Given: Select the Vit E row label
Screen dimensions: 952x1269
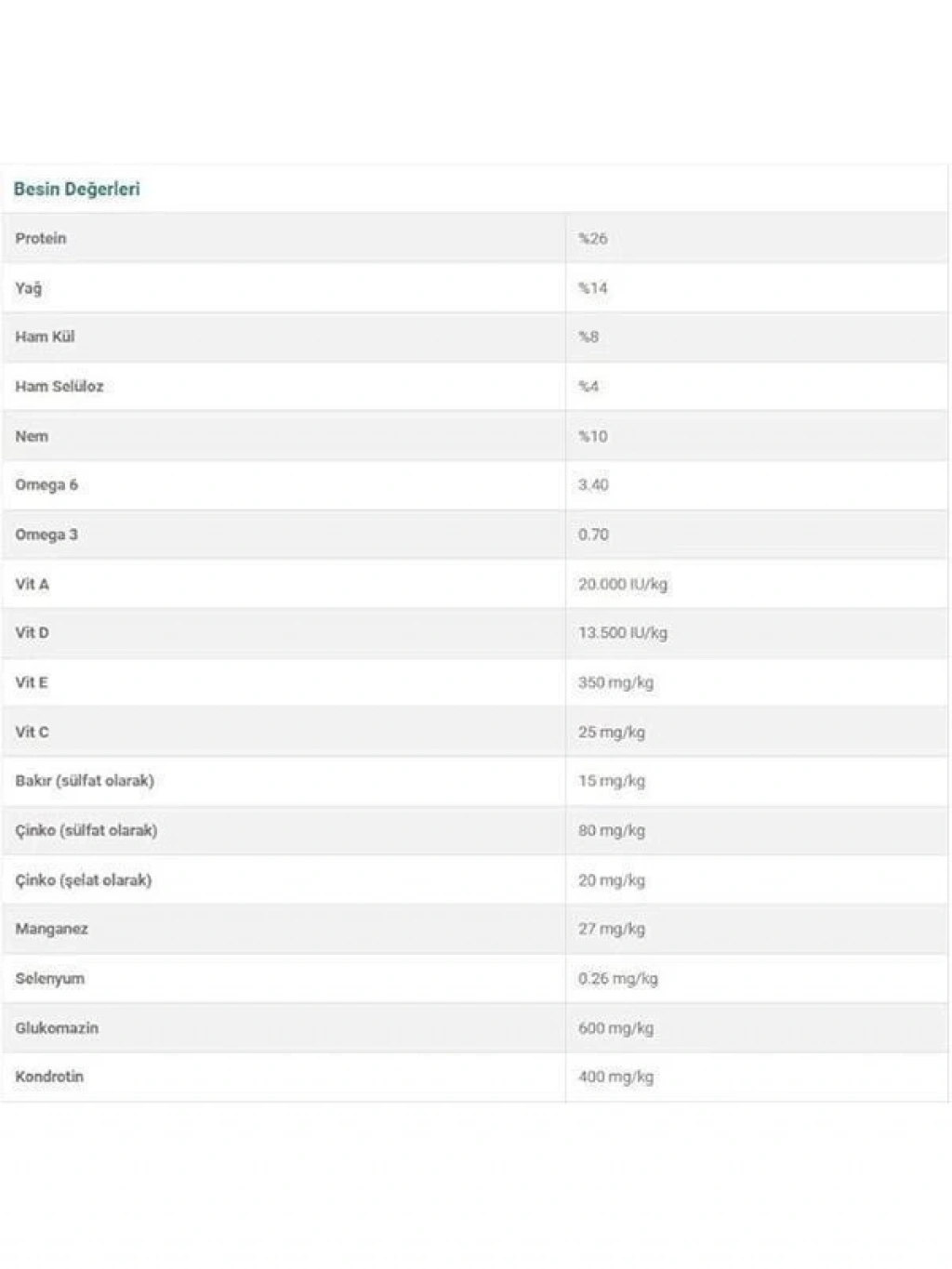Looking at the screenshot, I should coord(32,682).
